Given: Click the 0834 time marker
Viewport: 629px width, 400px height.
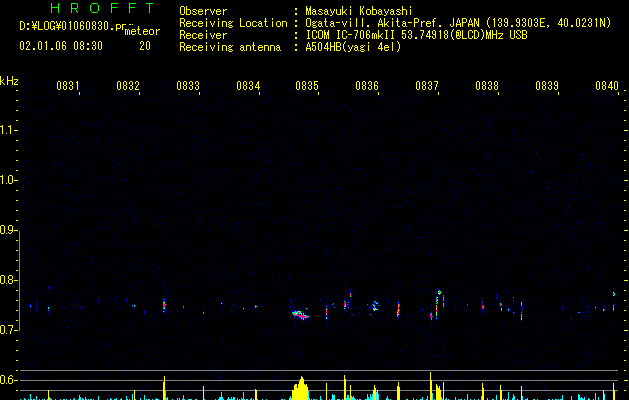Looking at the screenshot, I should 248,85.
